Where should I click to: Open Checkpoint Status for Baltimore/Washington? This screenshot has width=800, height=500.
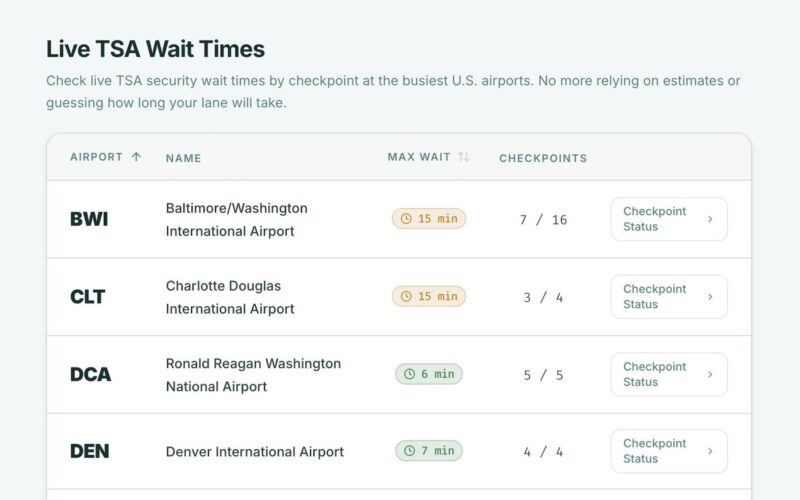coord(668,219)
